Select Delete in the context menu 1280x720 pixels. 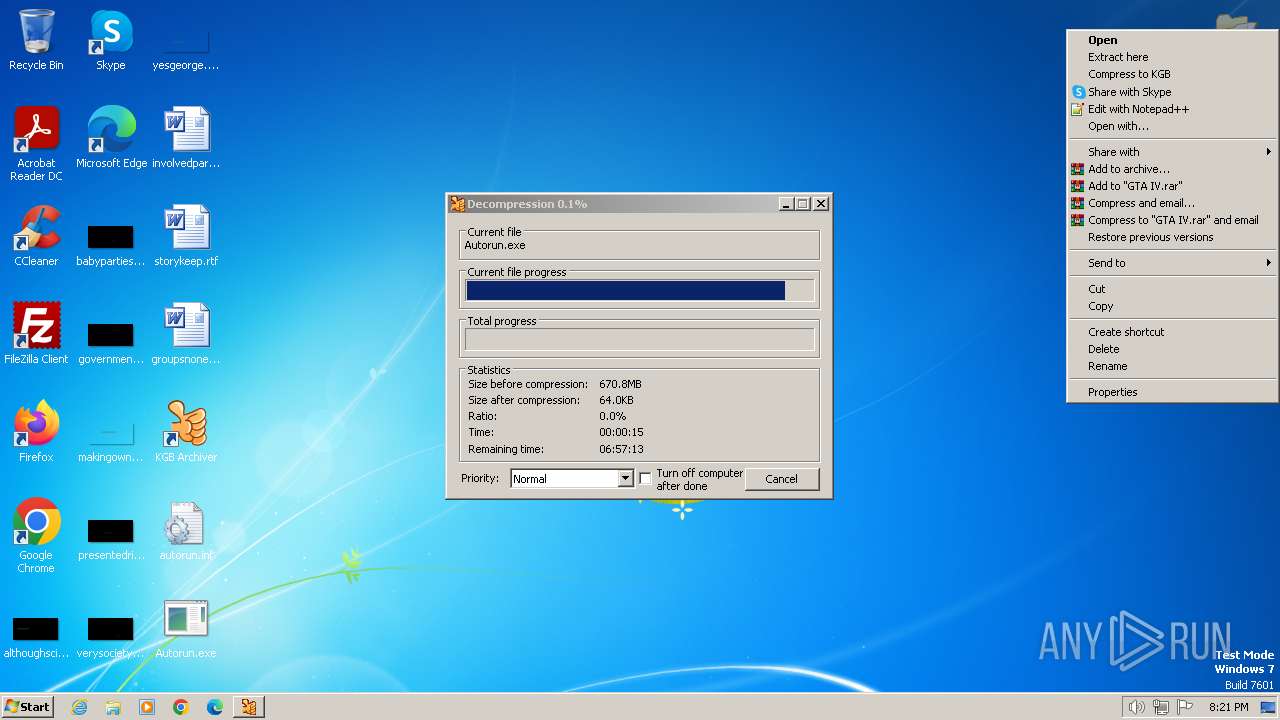click(x=1172, y=349)
